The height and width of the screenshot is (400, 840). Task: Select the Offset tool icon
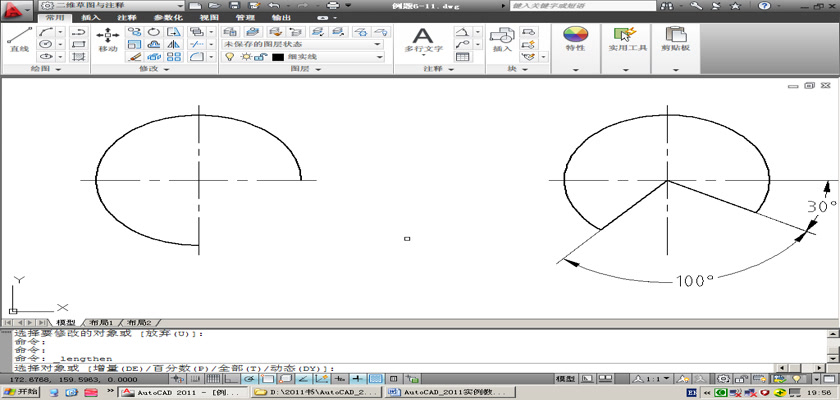pyautogui.click(x=154, y=44)
